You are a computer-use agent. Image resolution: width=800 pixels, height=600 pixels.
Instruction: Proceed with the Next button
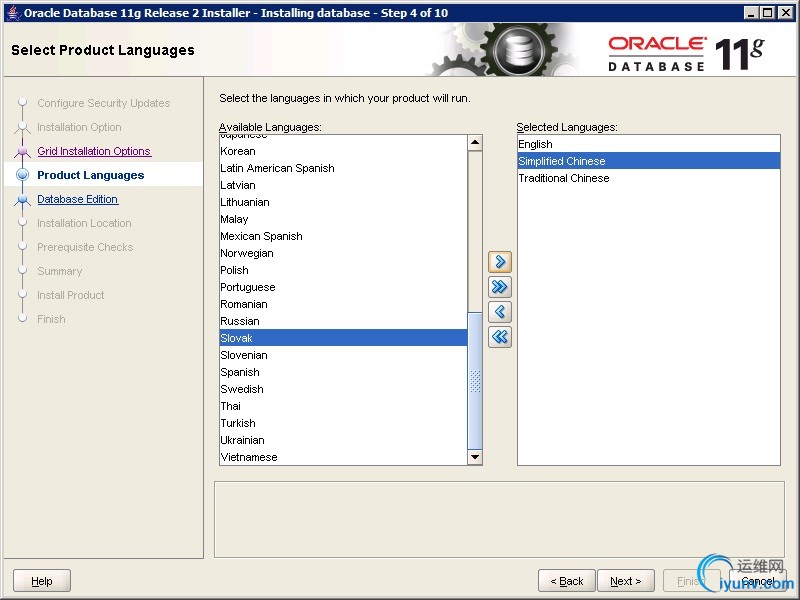[x=626, y=581]
